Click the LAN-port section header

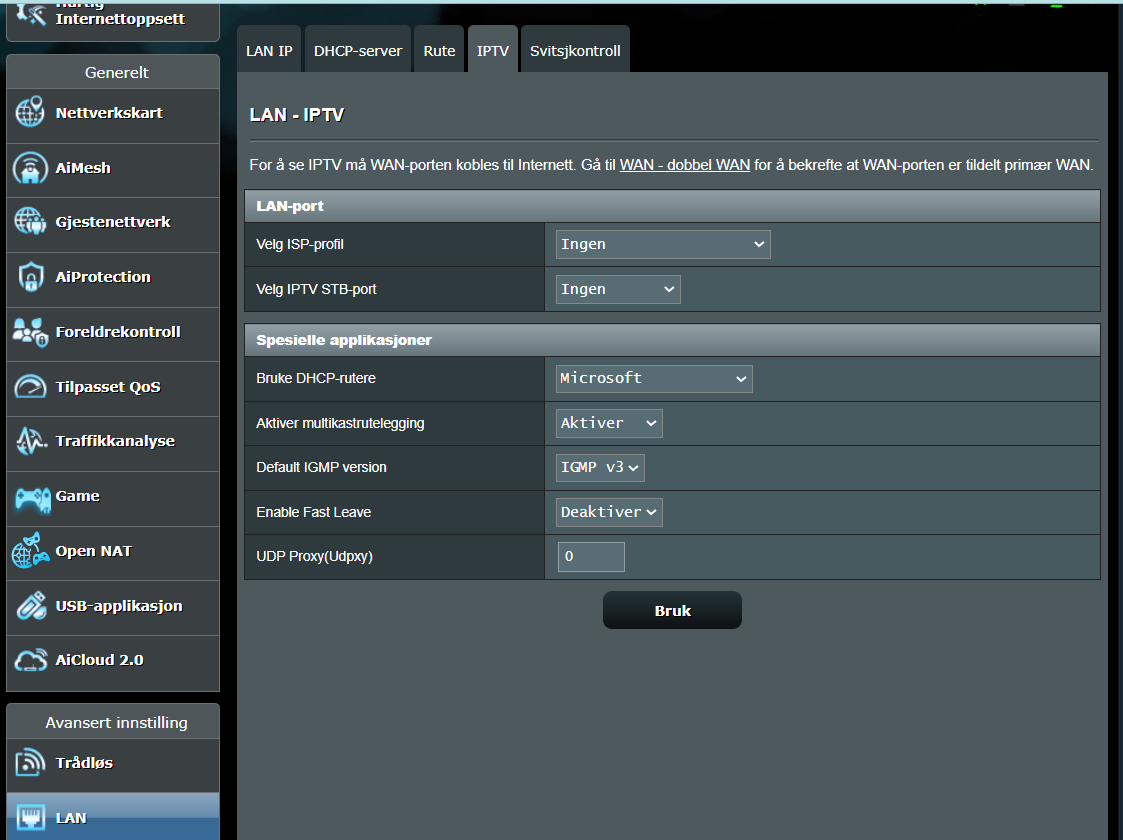pyautogui.click(x=672, y=206)
